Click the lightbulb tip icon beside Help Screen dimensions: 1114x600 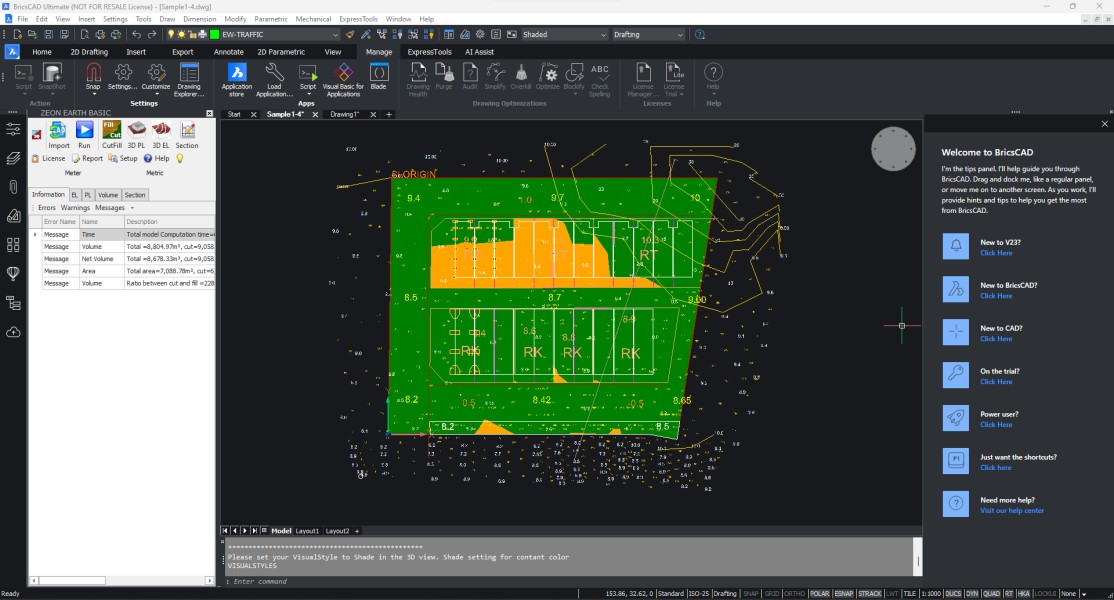pyautogui.click(x=180, y=158)
